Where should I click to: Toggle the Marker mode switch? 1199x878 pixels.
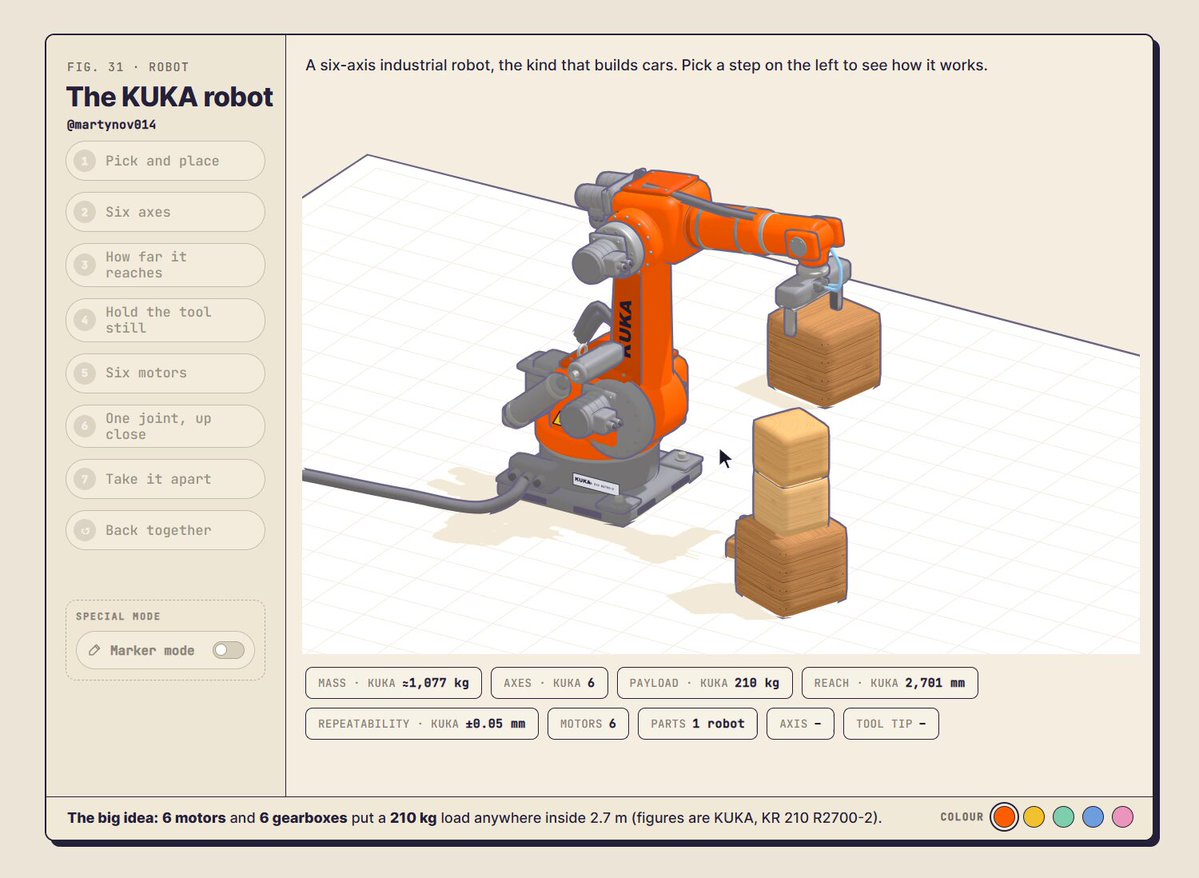tap(229, 650)
